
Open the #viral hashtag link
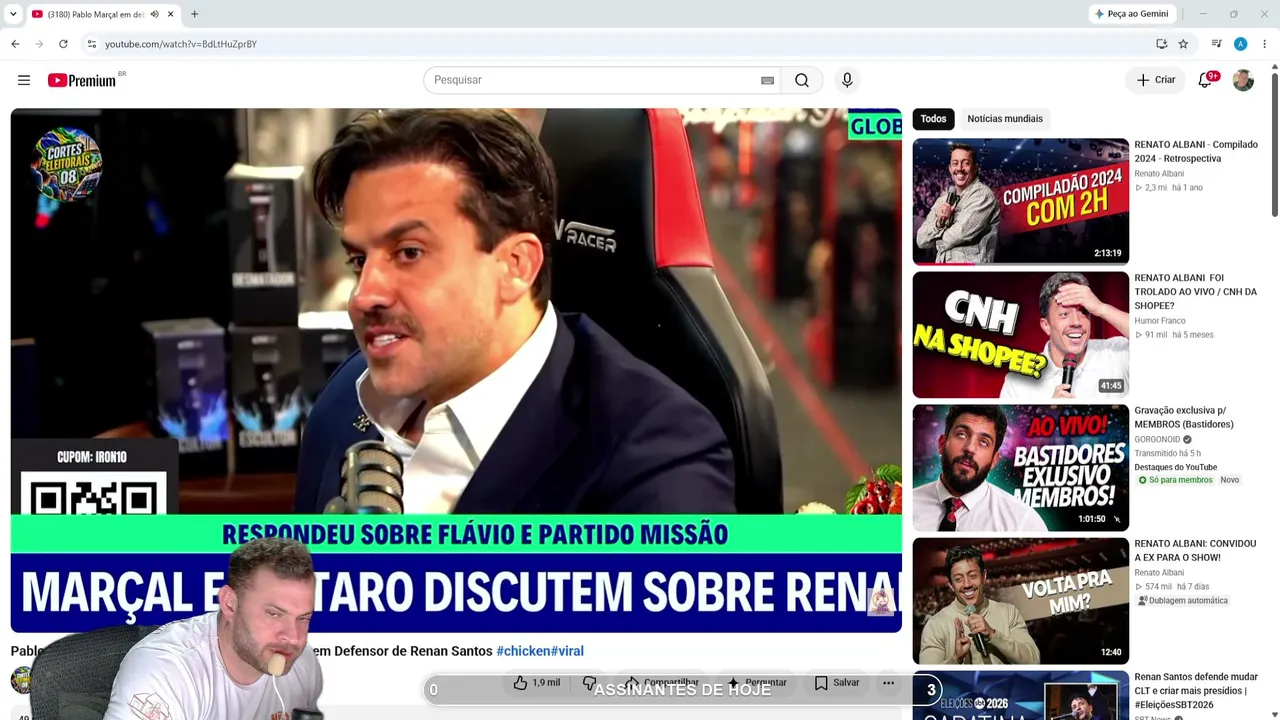pyautogui.click(x=567, y=651)
